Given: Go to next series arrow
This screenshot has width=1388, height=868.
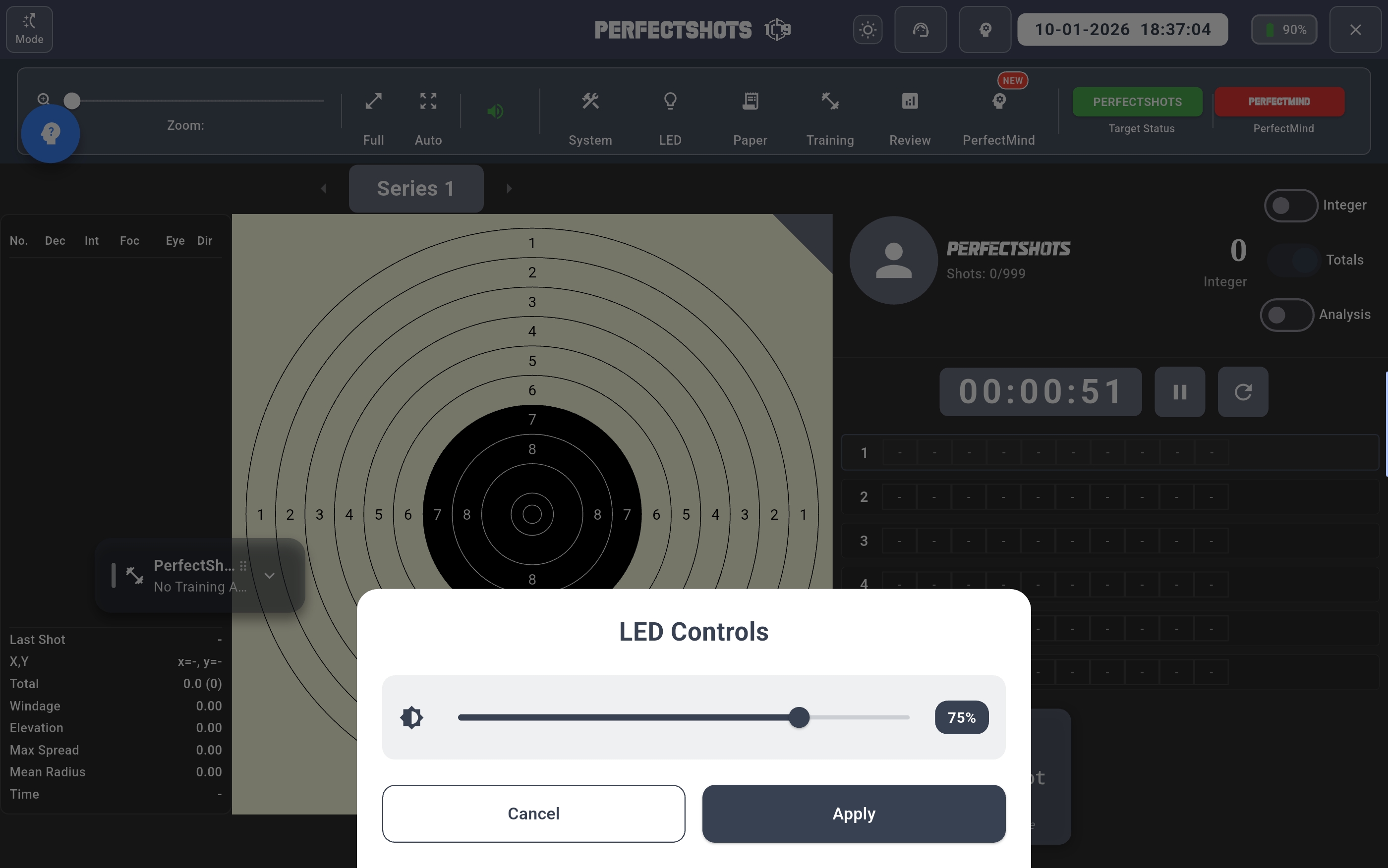Looking at the screenshot, I should pos(509,189).
